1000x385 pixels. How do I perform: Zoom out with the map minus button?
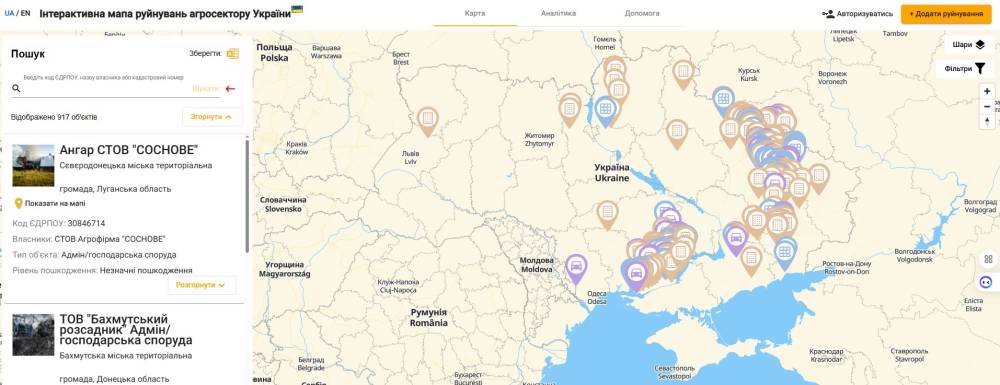tap(987, 106)
